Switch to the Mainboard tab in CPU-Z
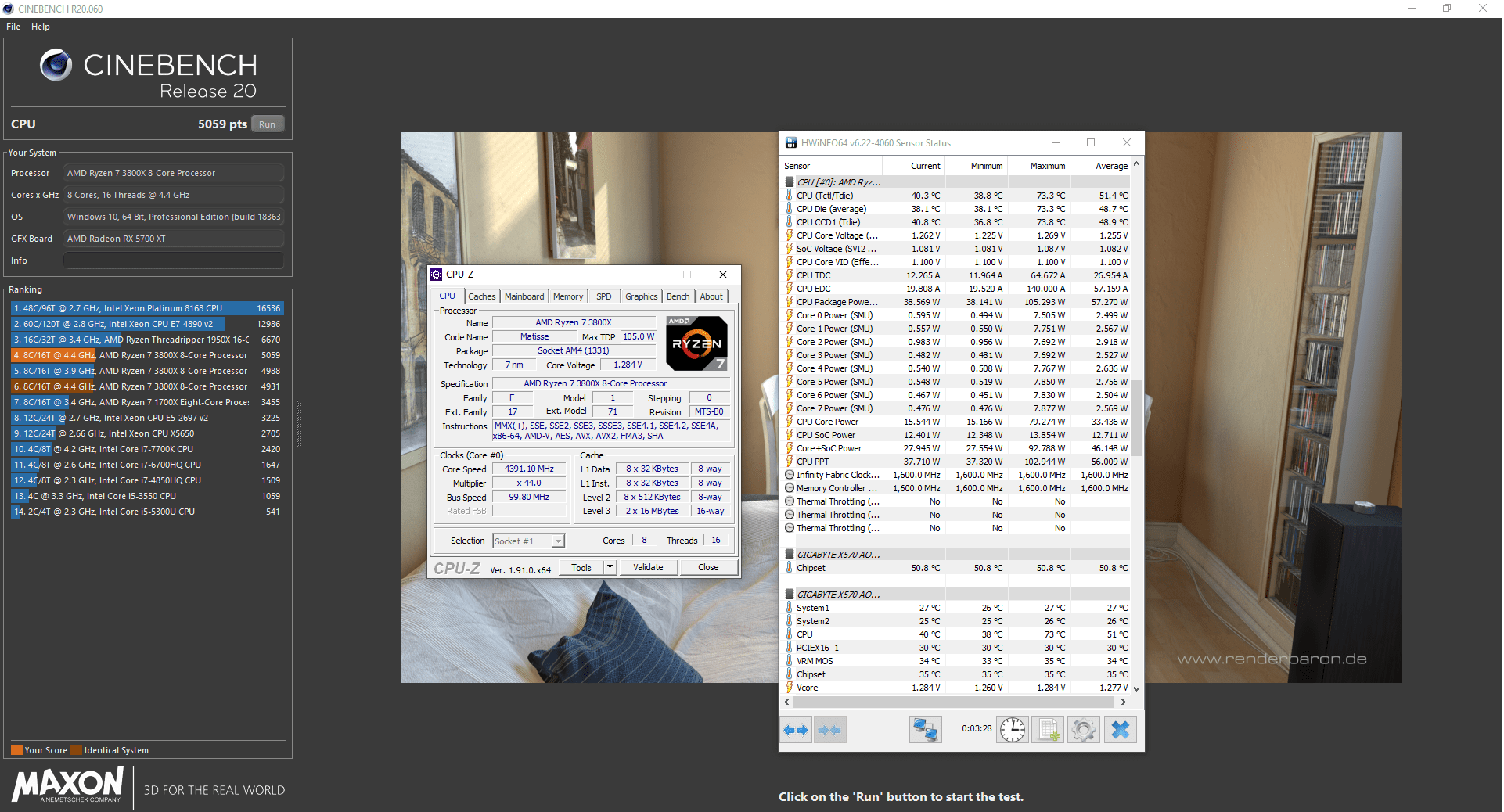The height and width of the screenshot is (812, 1504). pyautogui.click(x=524, y=296)
